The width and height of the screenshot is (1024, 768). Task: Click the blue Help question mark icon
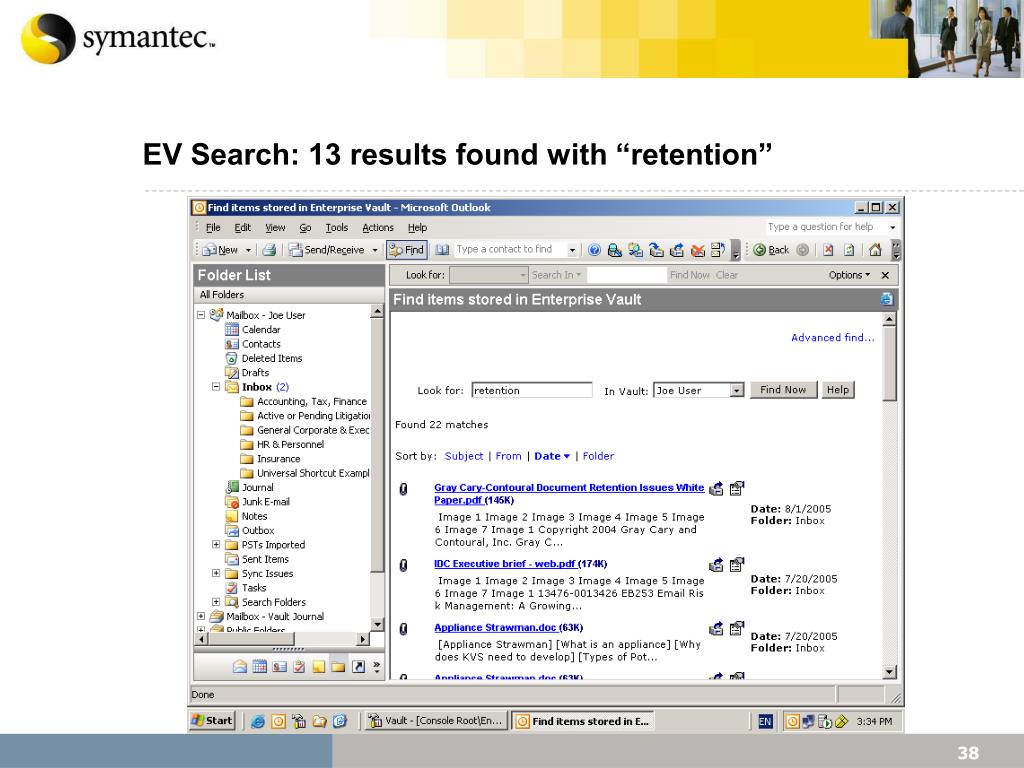pyautogui.click(x=594, y=250)
